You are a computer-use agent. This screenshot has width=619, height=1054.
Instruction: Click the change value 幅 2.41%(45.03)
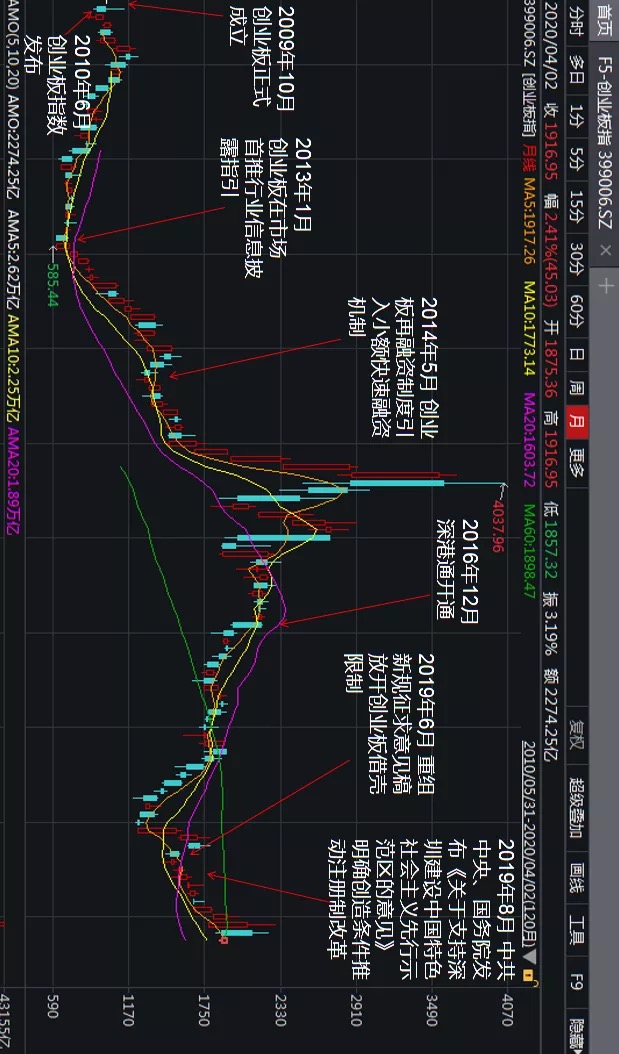click(x=552, y=249)
